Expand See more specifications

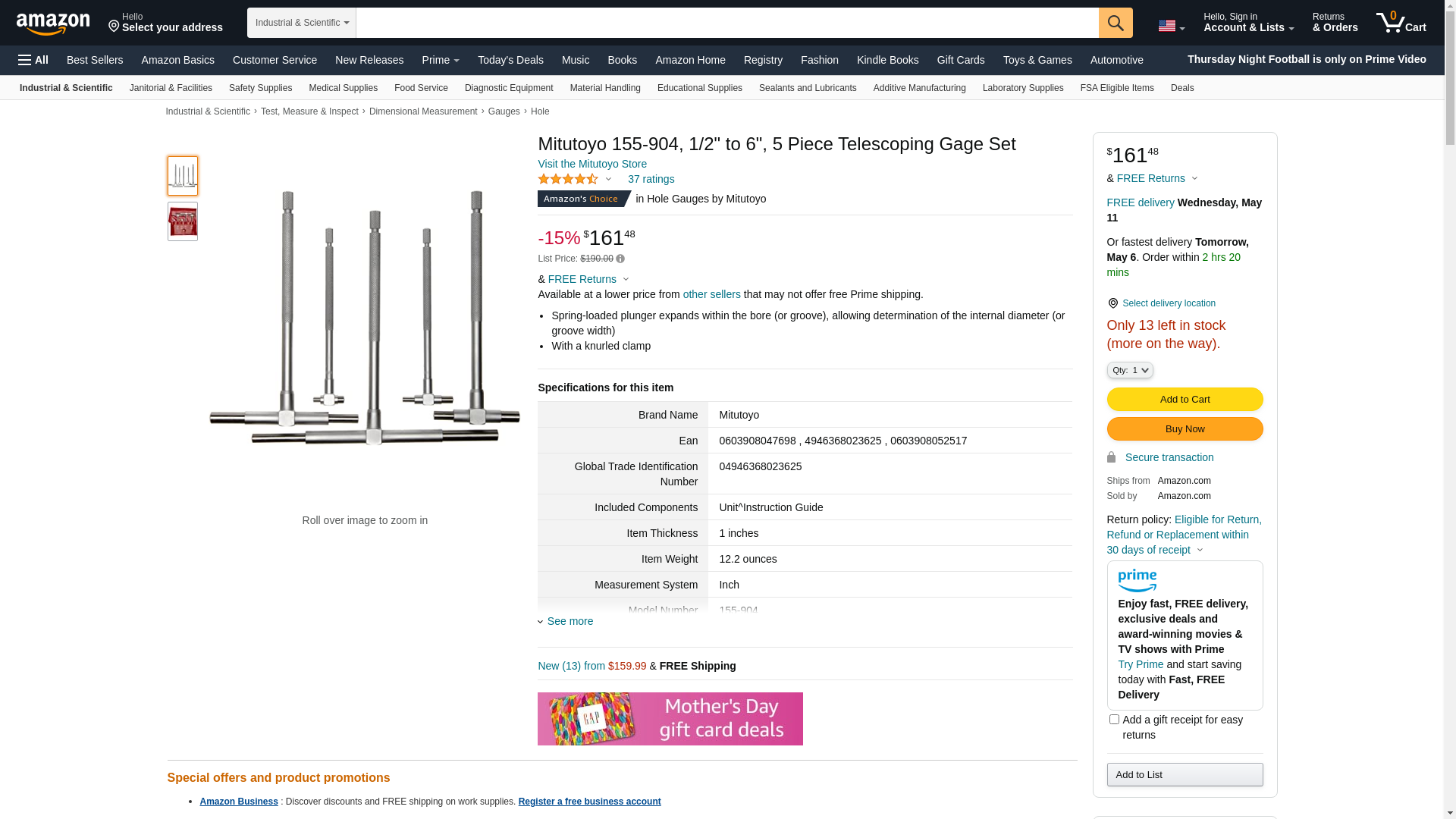[x=570, y=621]
